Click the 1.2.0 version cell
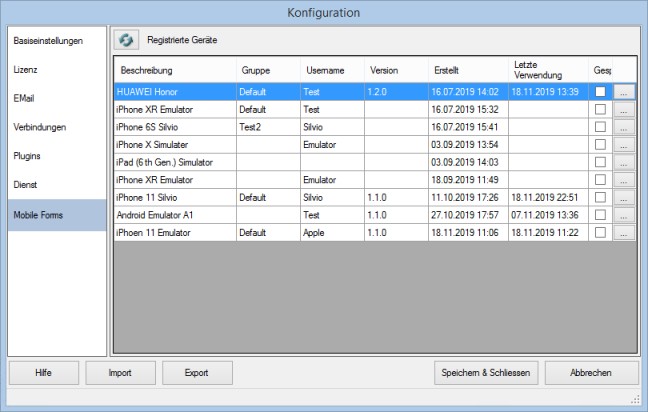 [x=396, y=92]
